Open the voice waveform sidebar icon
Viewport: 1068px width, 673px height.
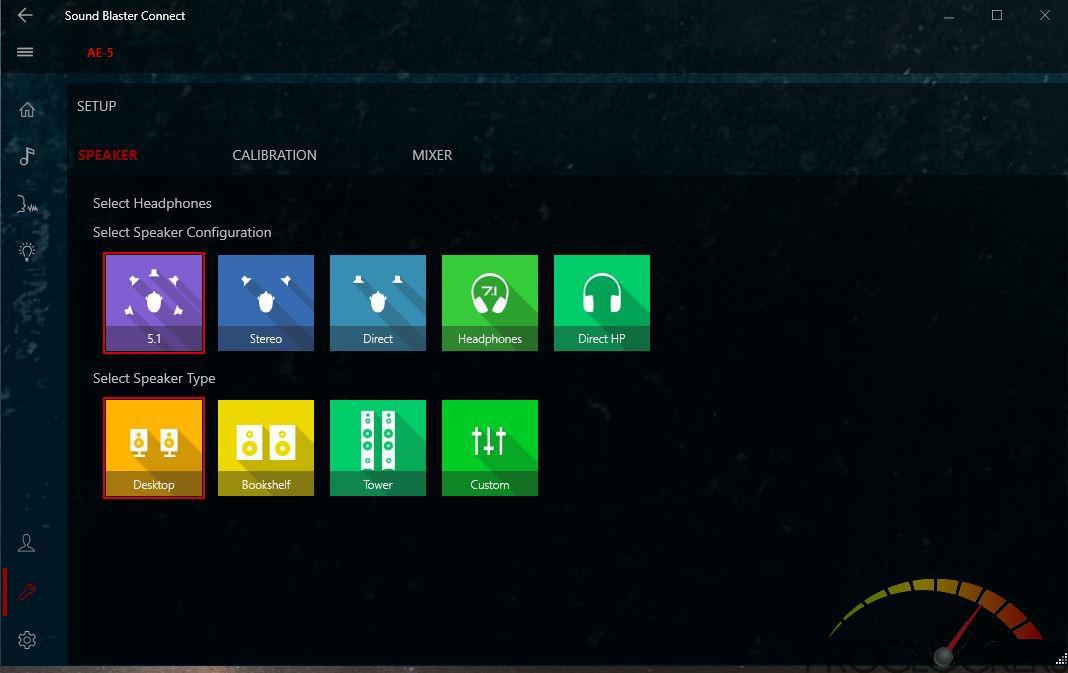(27, 203)
